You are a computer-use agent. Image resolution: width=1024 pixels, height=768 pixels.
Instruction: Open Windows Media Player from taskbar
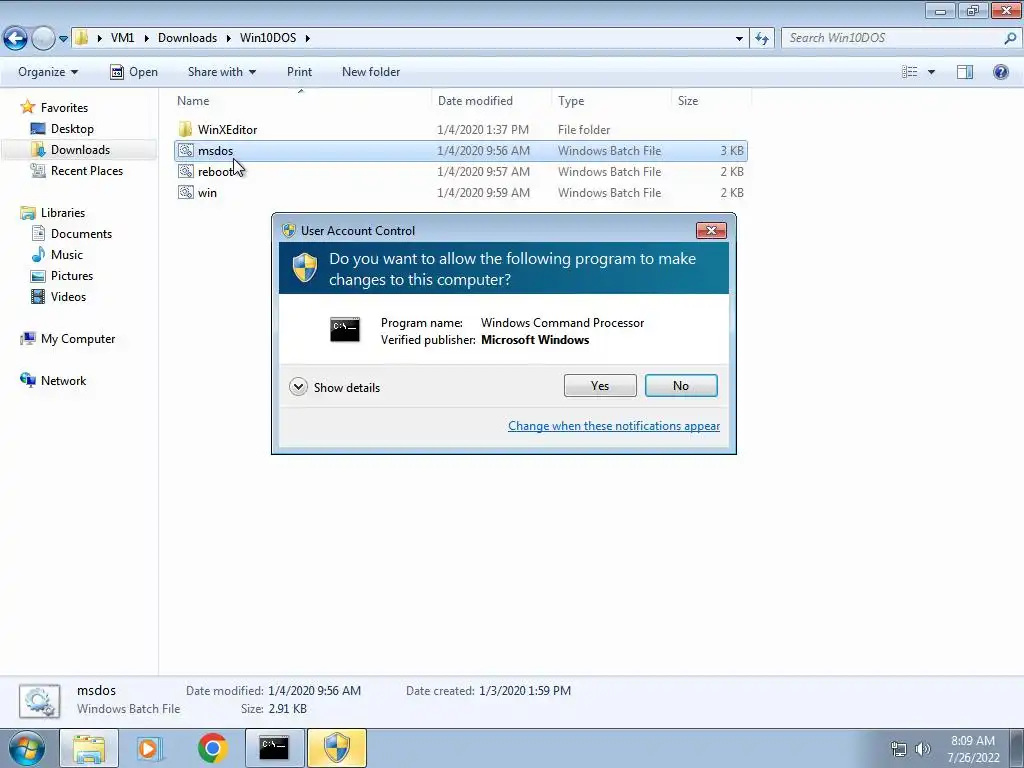coord(149,748)
